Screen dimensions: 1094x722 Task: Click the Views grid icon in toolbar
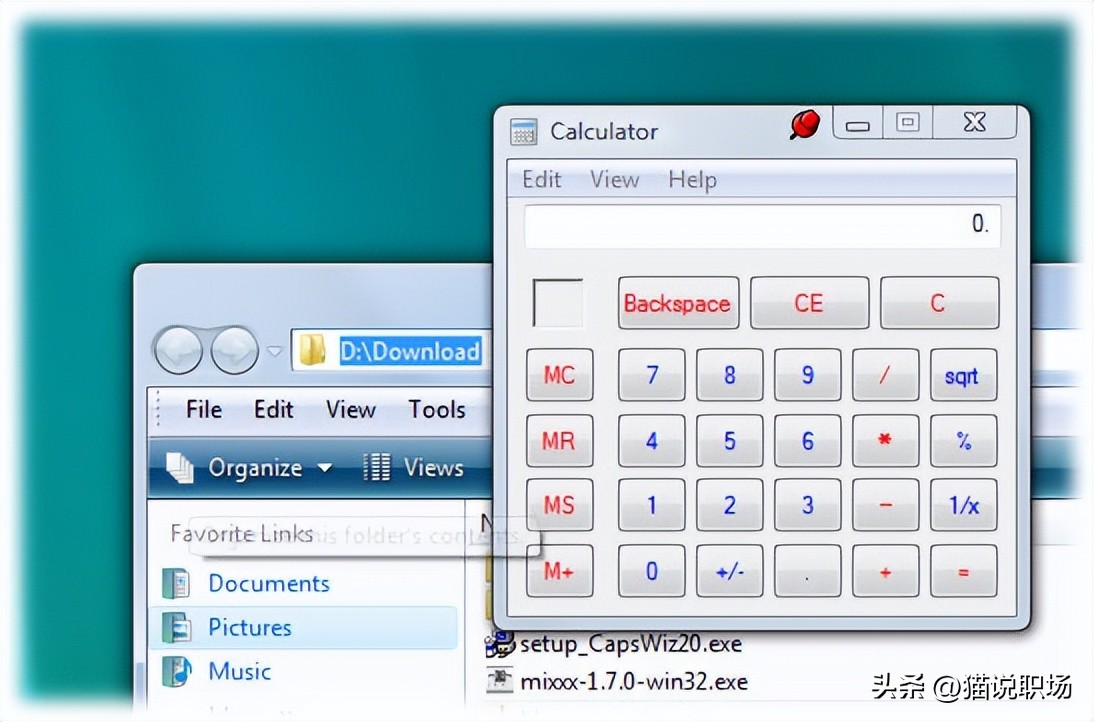pyautogui.click(x=377, y=467)
